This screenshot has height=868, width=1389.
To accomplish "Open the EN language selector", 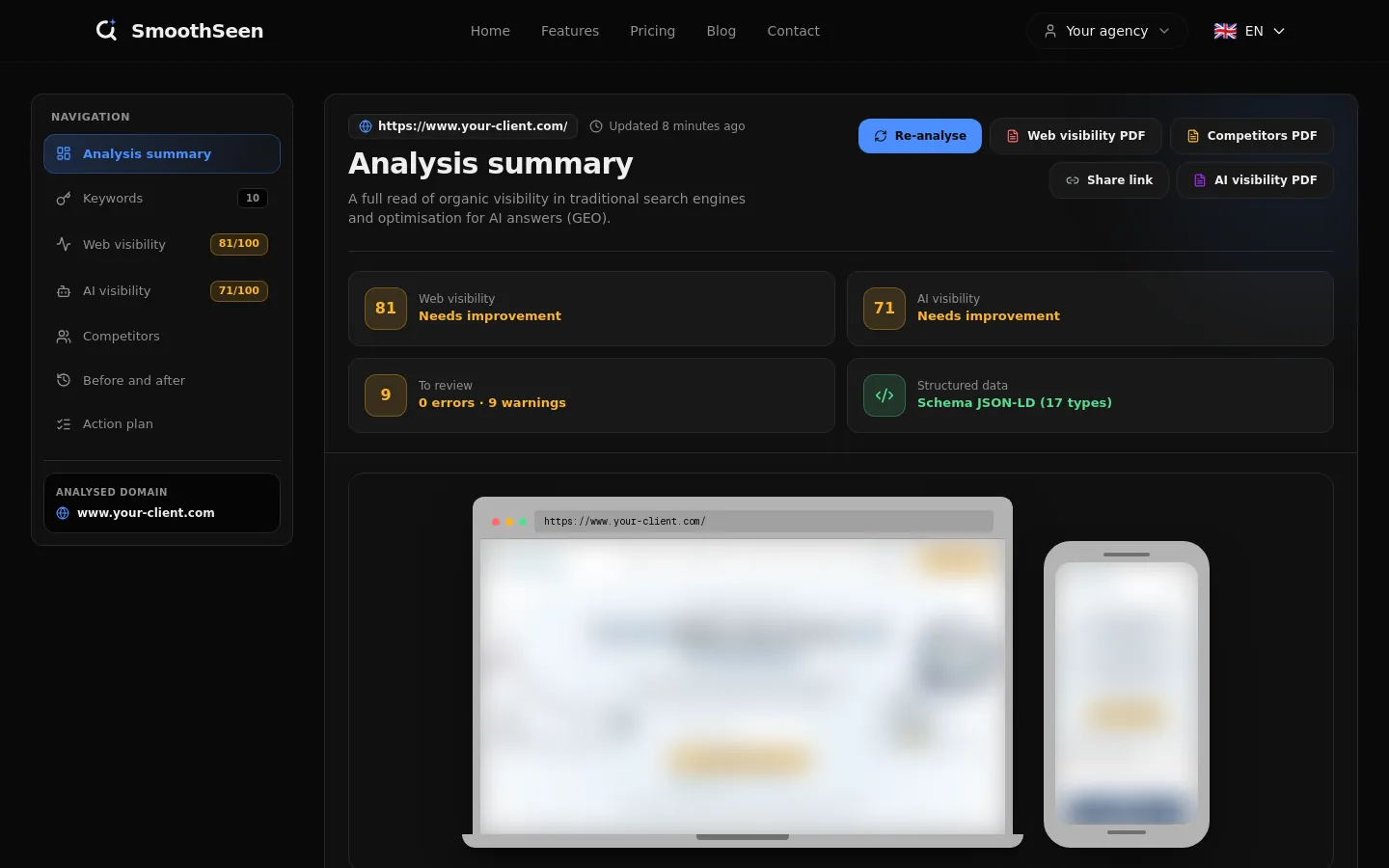I will click(1250, 31).
